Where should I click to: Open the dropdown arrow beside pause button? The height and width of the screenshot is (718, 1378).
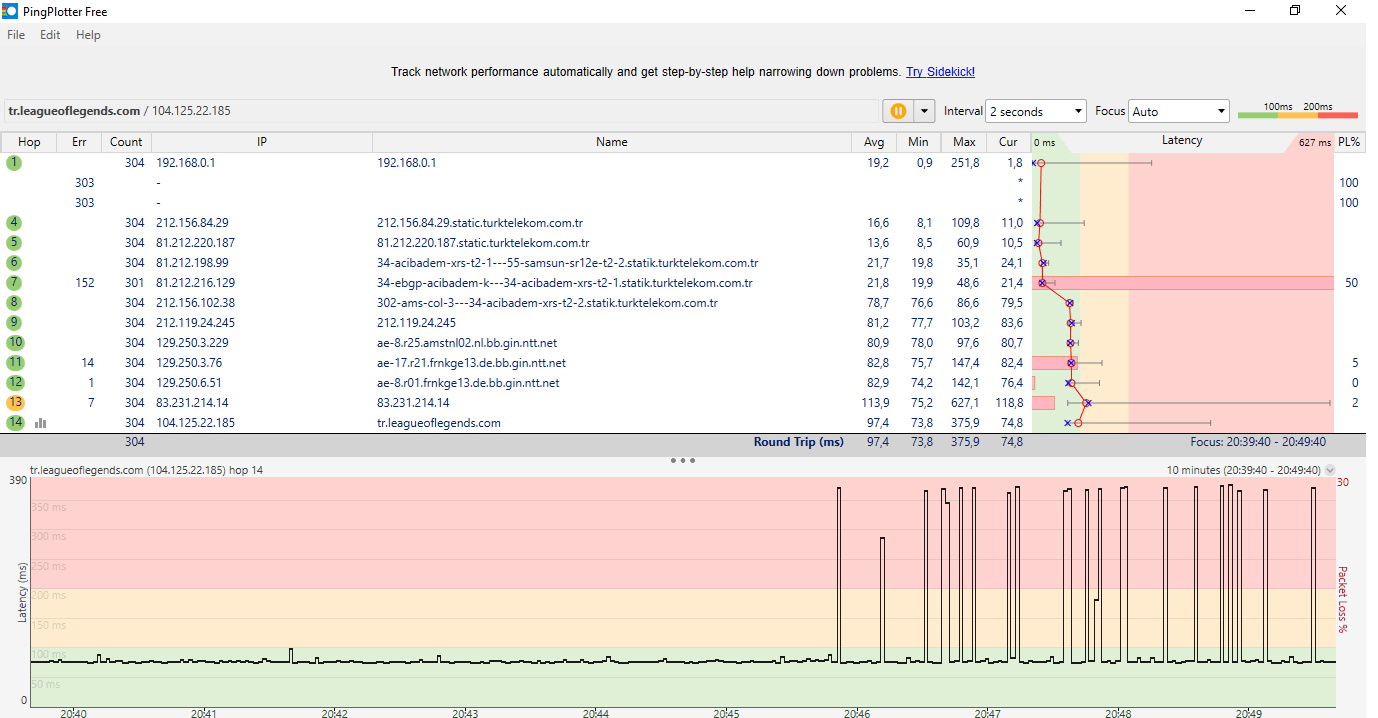pos(925,111)
